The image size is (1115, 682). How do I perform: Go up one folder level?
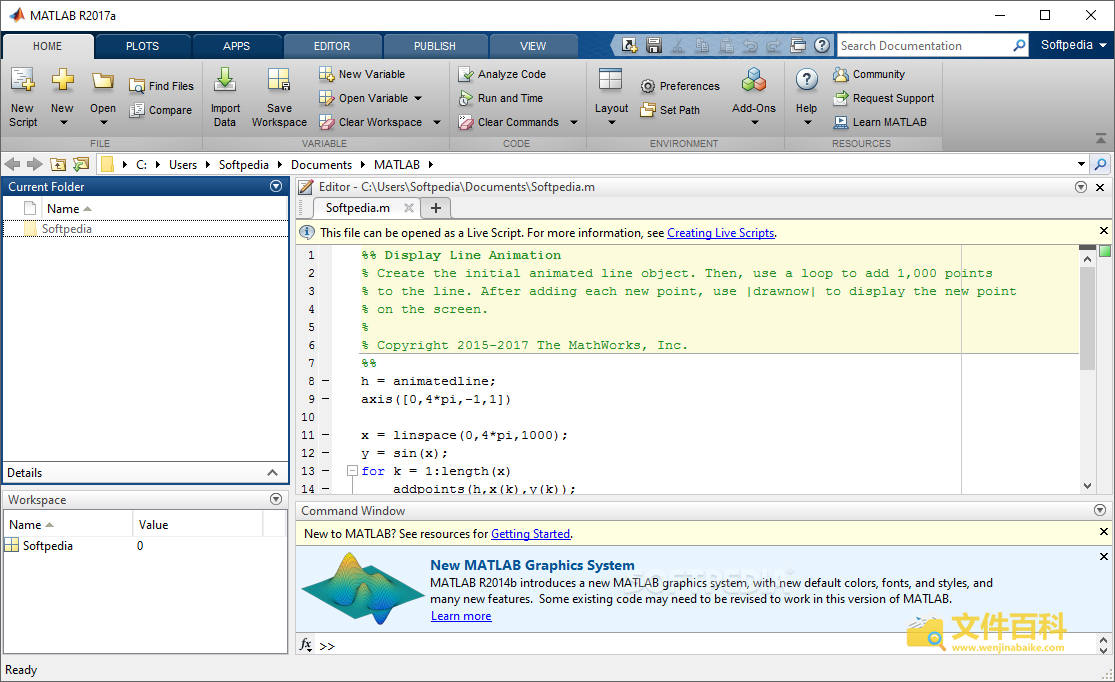(58, 164)
